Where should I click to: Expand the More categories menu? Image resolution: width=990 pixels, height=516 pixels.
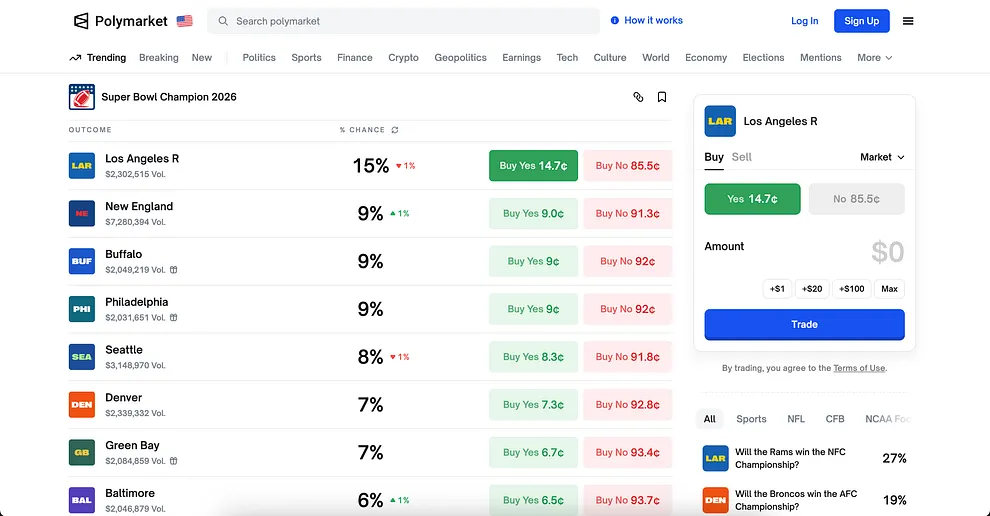874,58
